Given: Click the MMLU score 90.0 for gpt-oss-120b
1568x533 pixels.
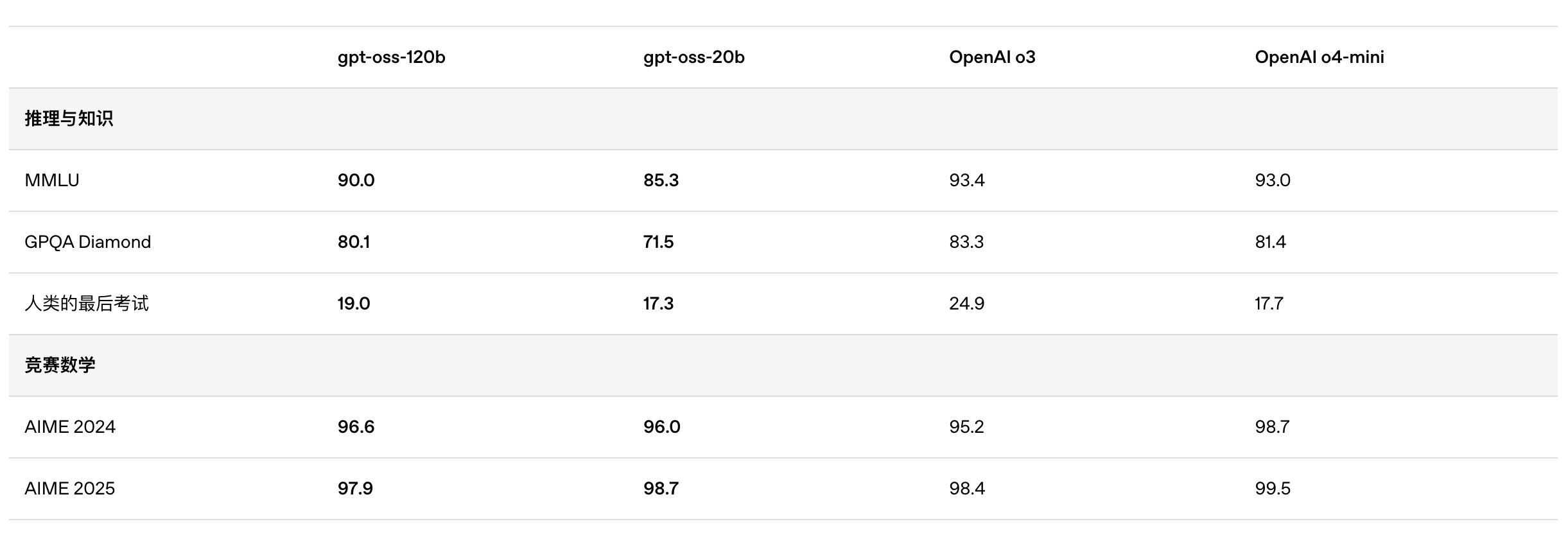Looking at the screenshot, I should pos(356,180).
